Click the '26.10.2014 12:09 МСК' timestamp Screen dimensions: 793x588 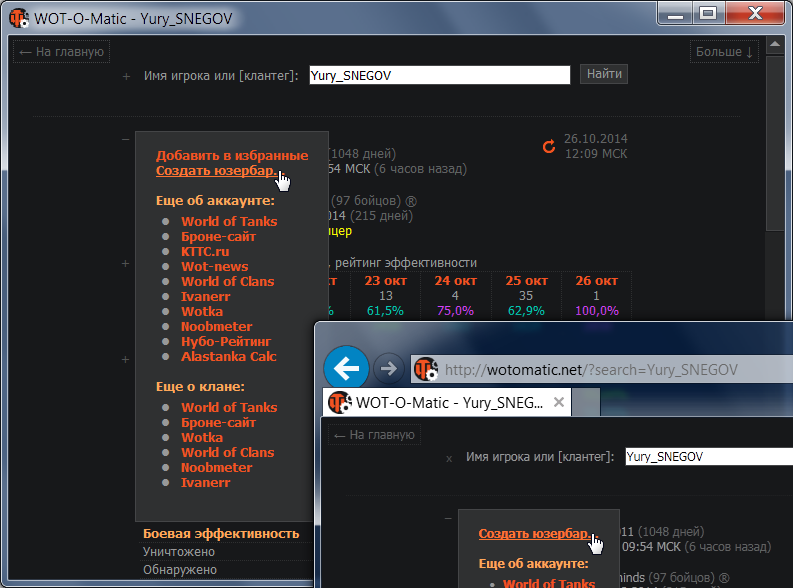[596, 146]
